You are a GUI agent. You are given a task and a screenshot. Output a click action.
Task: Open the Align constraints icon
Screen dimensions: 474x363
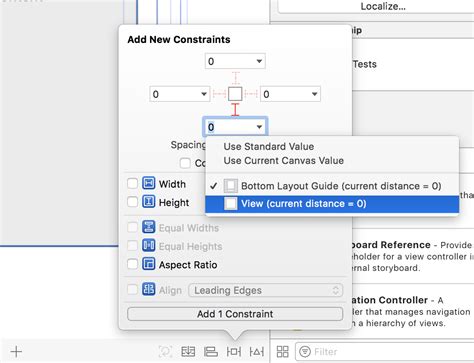(211, 351)
